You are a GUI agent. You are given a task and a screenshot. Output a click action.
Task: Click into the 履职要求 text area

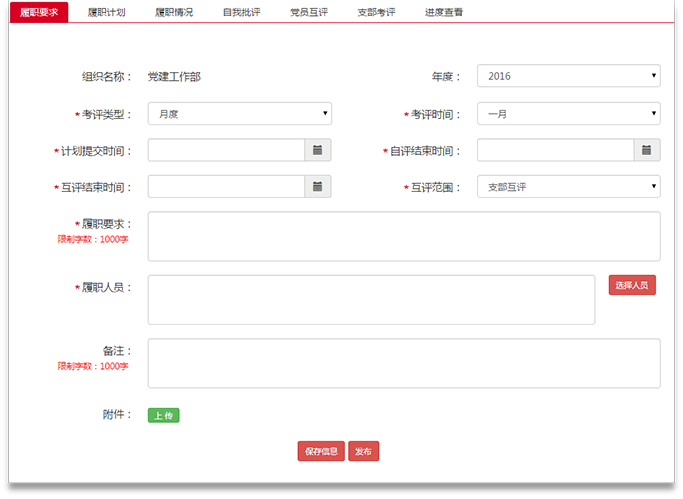(x=404, y=236)
